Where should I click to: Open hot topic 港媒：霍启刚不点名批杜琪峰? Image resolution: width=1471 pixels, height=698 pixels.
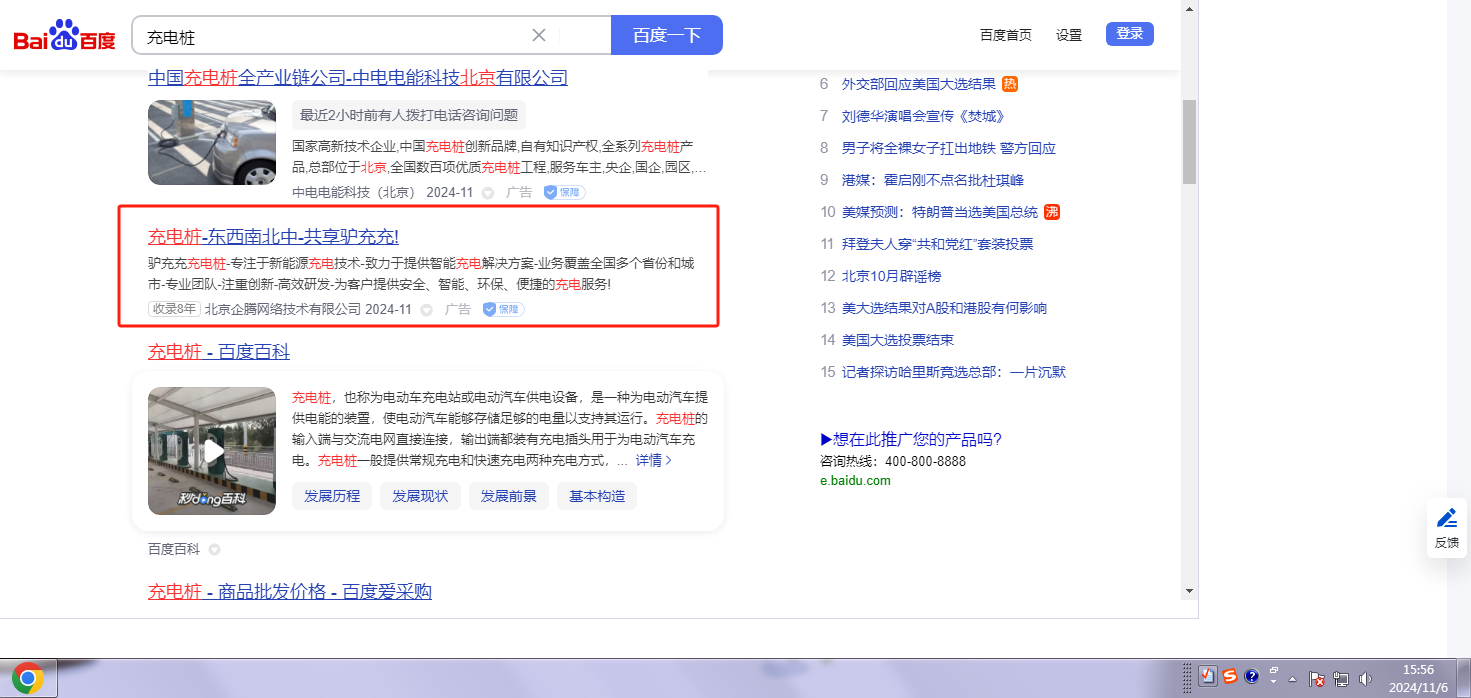(x=933, y=180)
